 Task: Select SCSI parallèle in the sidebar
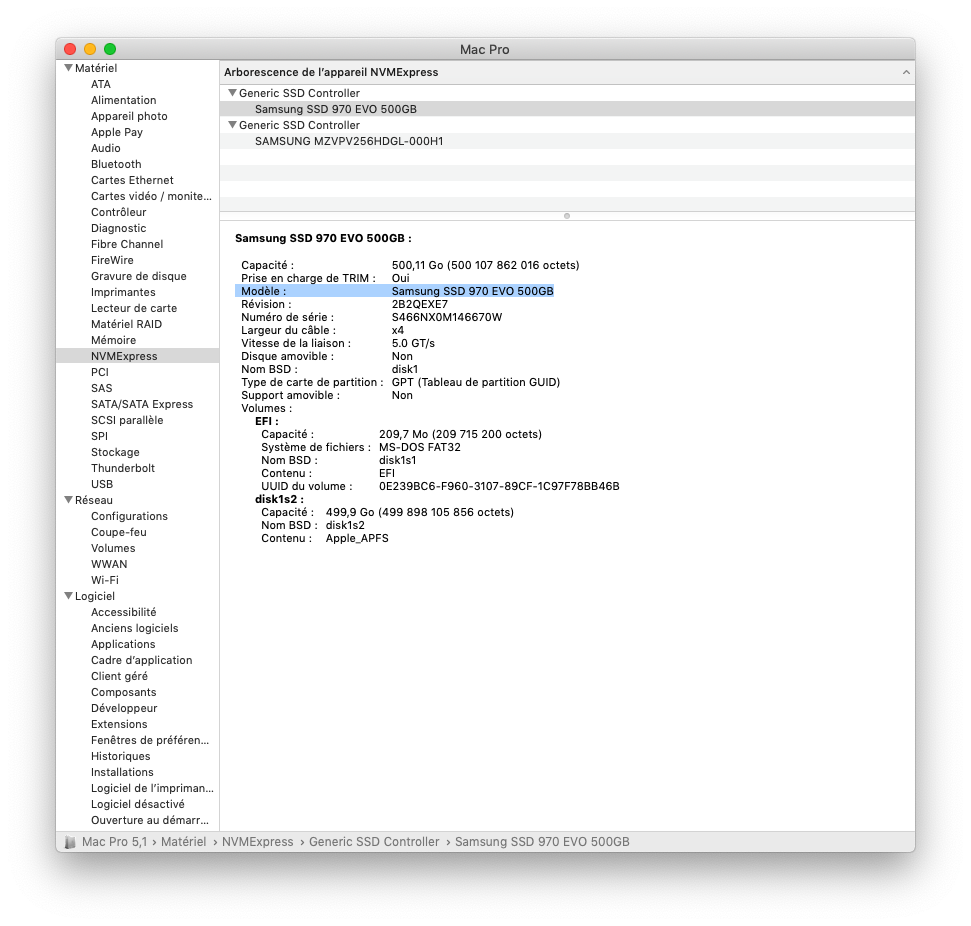[127, 421]
